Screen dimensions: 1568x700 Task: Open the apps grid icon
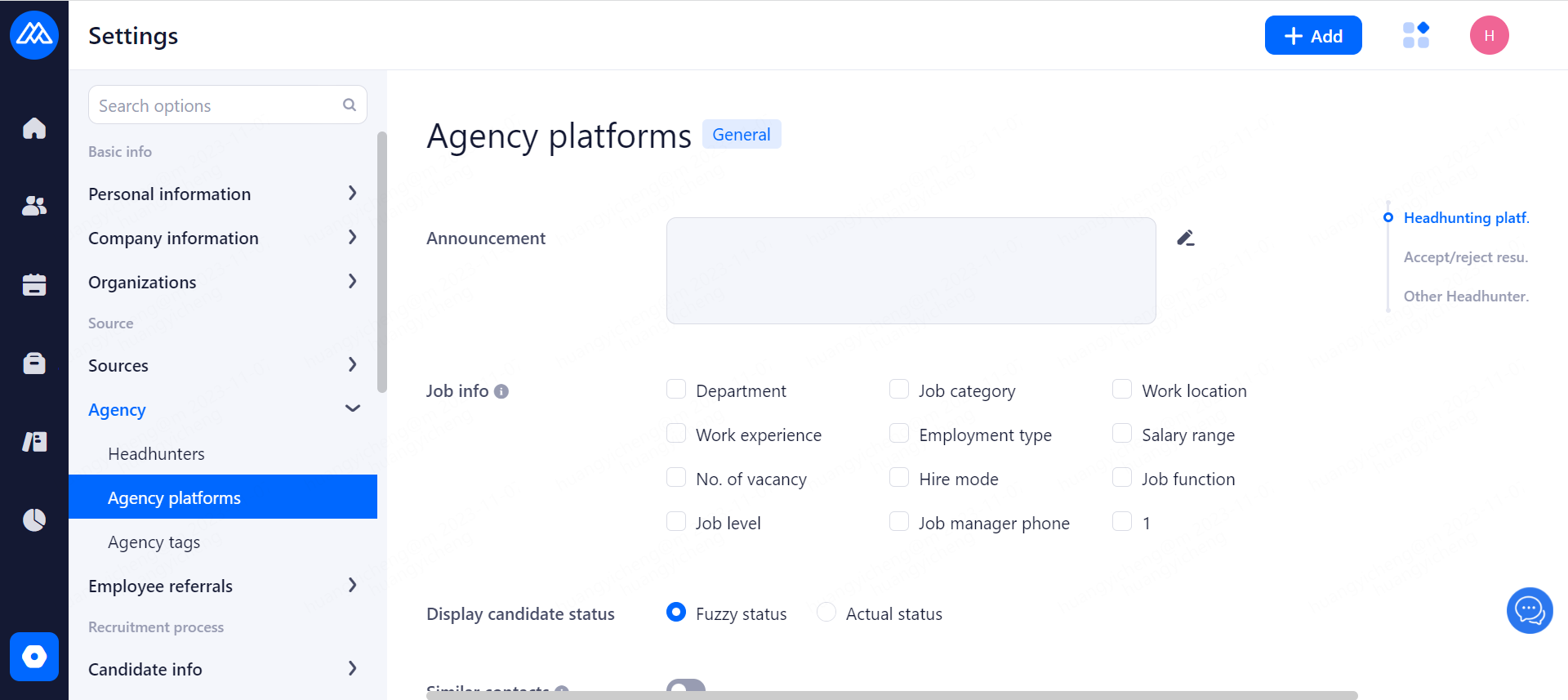(x=1415, y=35)
